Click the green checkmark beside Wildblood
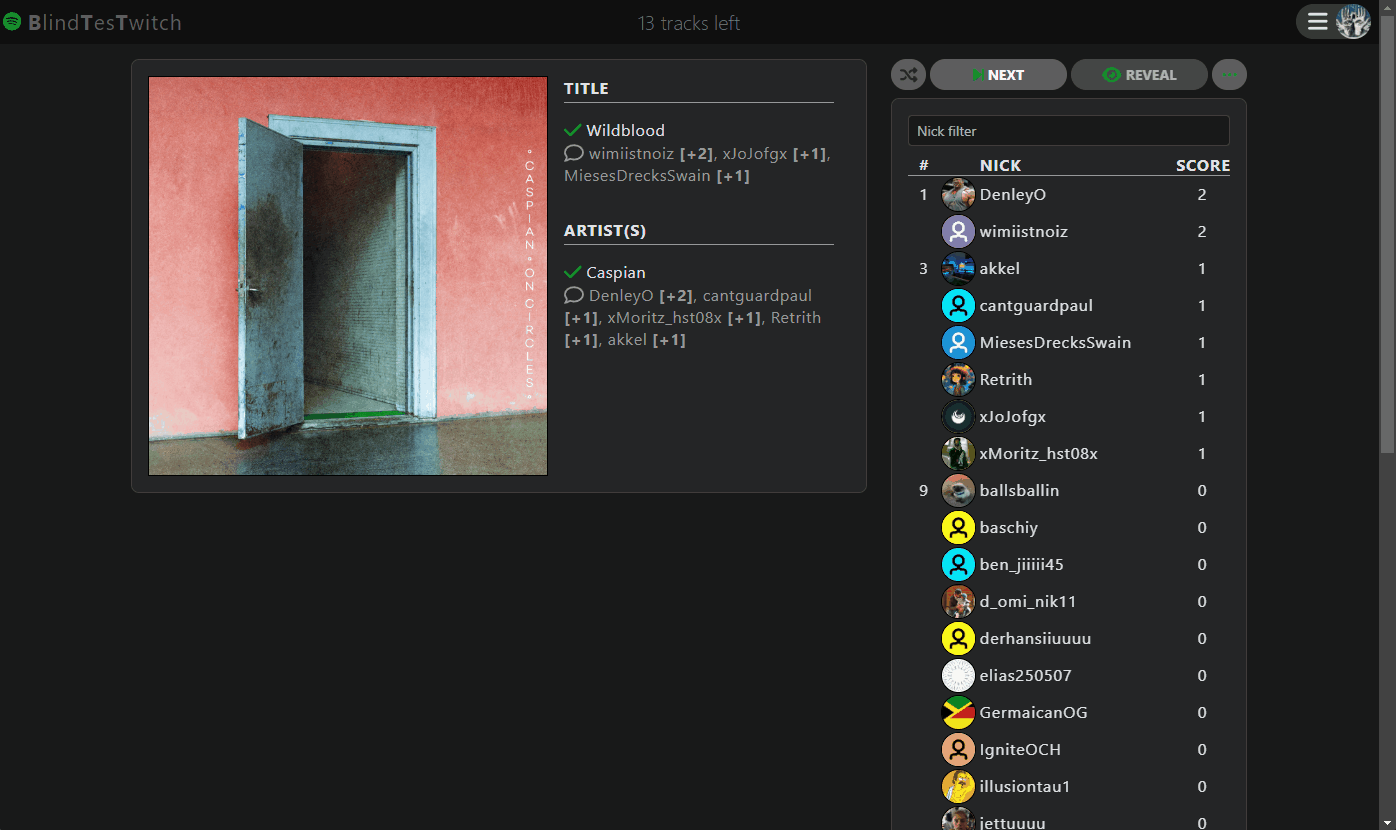 point(573,130)
